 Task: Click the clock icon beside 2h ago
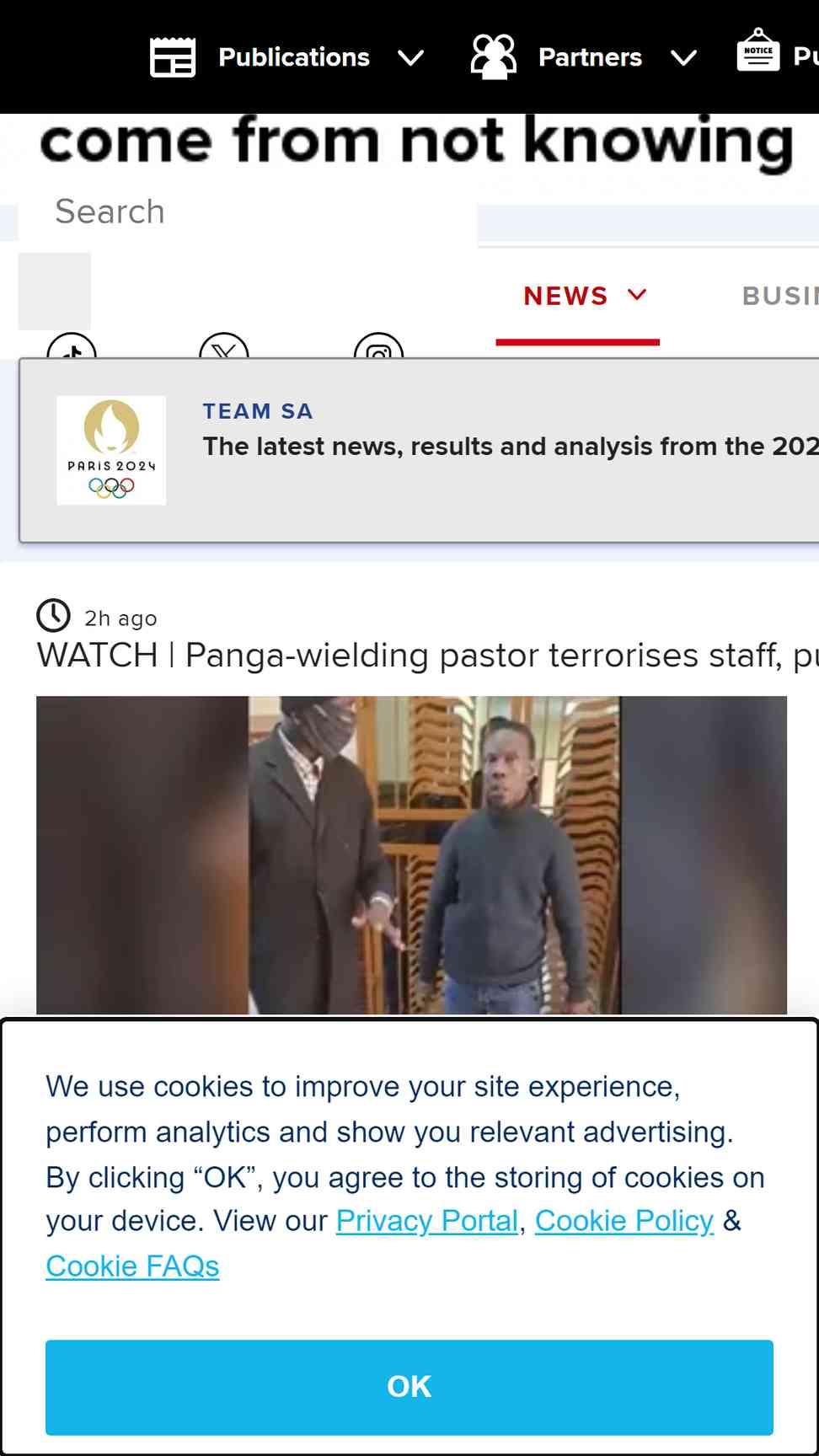(x=54, y=616)
